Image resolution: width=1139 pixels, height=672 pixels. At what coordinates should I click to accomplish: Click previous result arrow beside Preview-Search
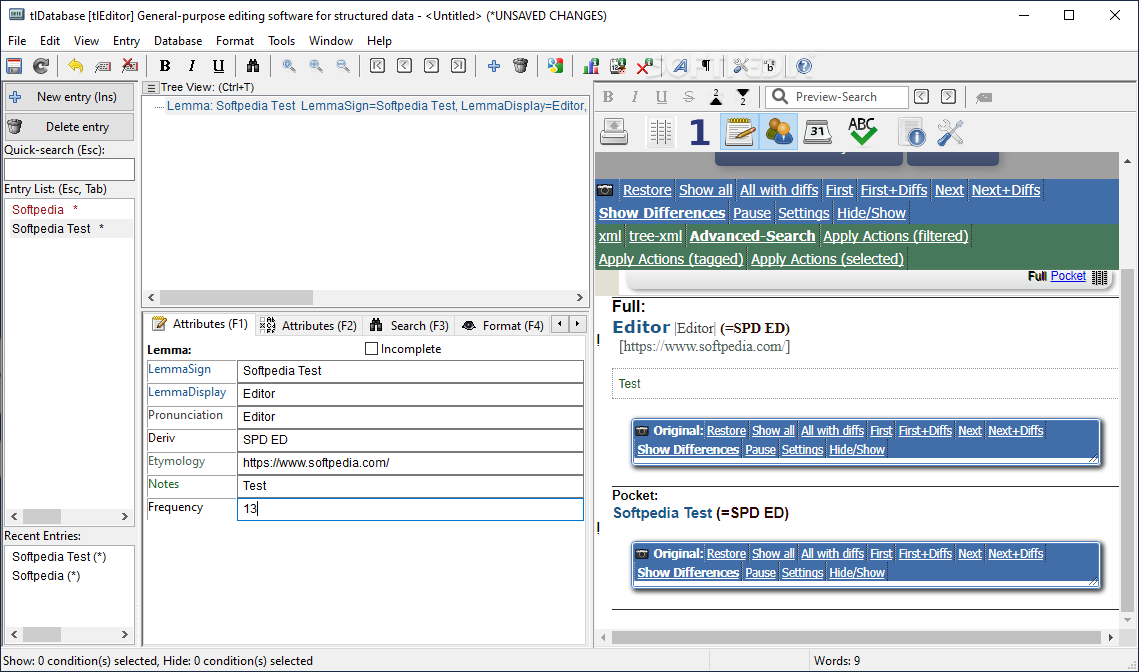[922, 97]
